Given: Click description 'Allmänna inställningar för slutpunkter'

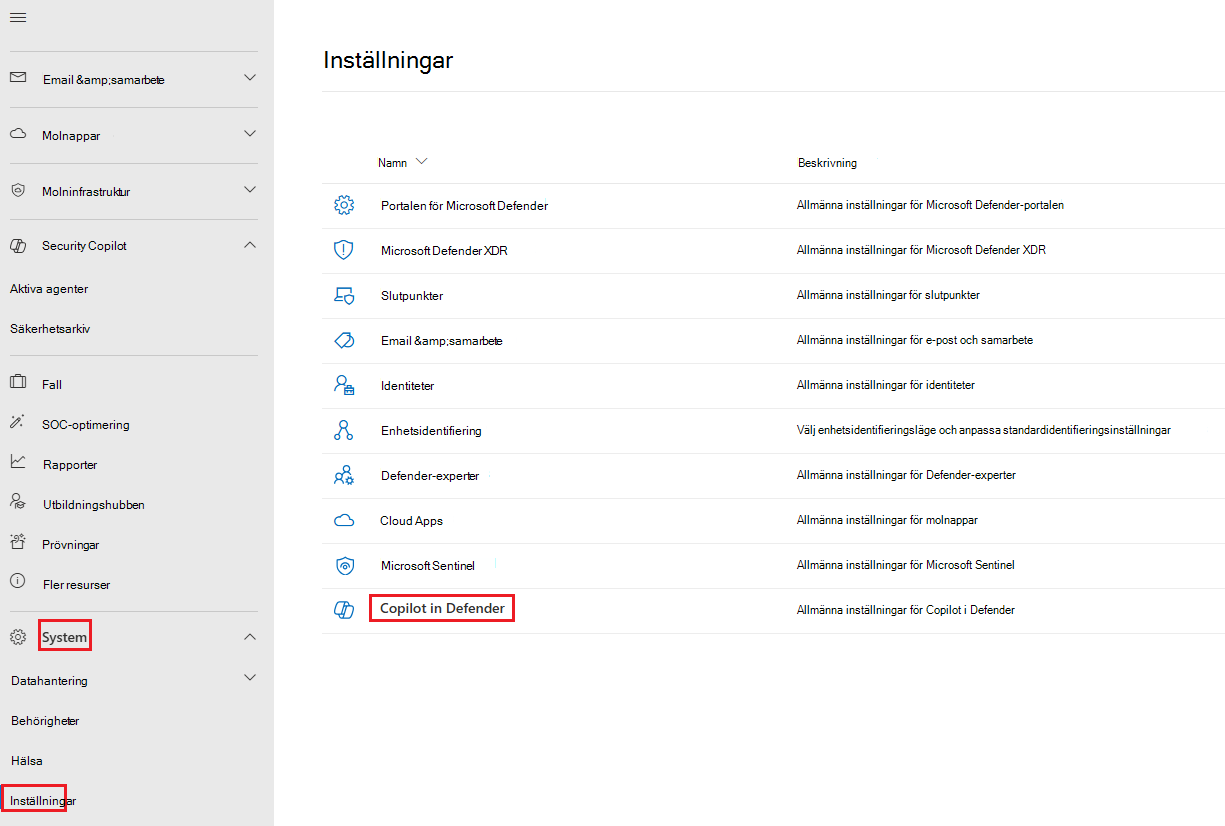Looking at the screenshot, I should tap(888, 296).
